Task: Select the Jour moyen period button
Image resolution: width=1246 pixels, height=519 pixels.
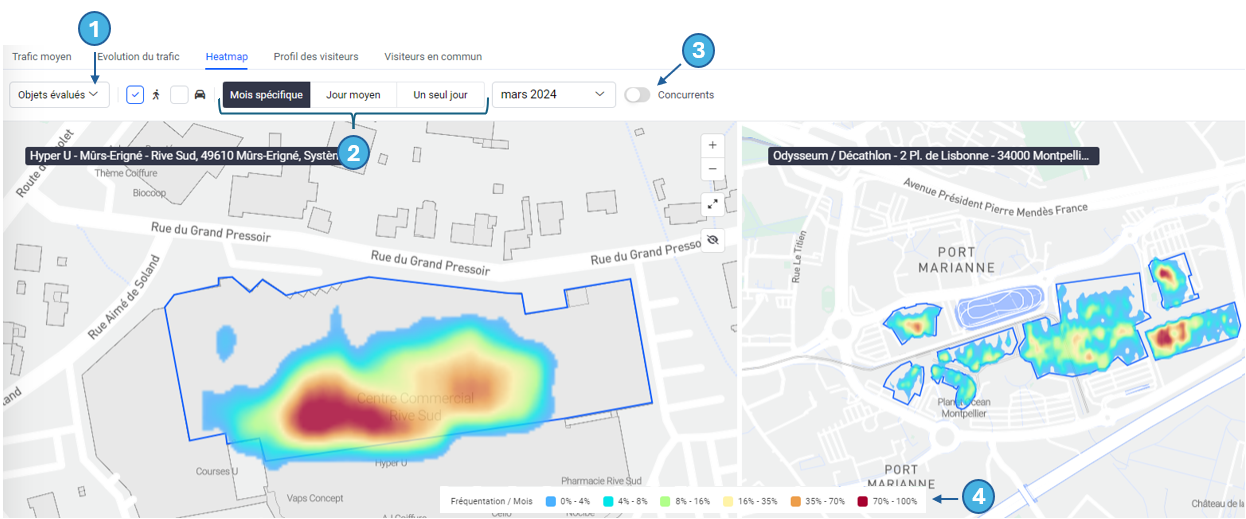Action: click(x=353, y=95)
